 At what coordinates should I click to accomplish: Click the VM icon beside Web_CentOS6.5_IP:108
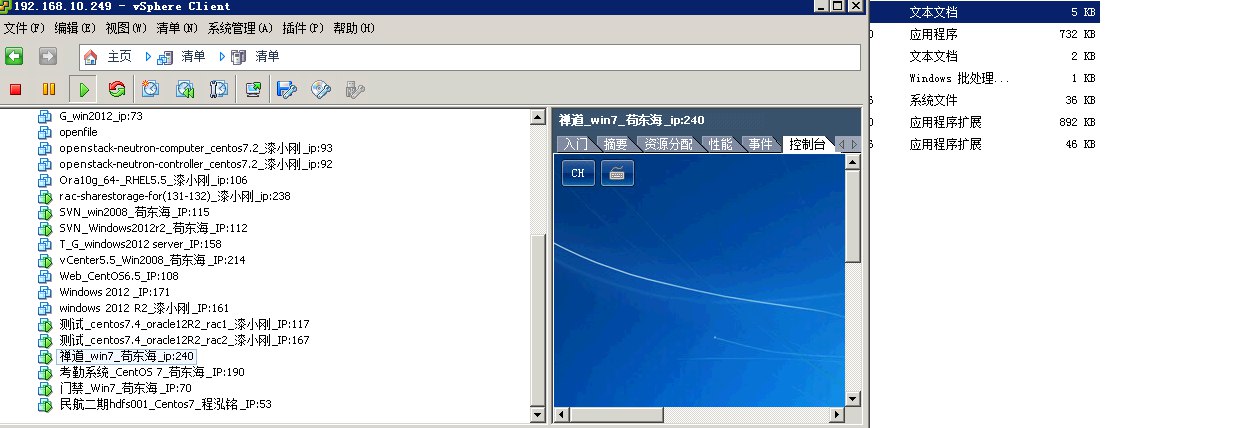click(44, 276)
